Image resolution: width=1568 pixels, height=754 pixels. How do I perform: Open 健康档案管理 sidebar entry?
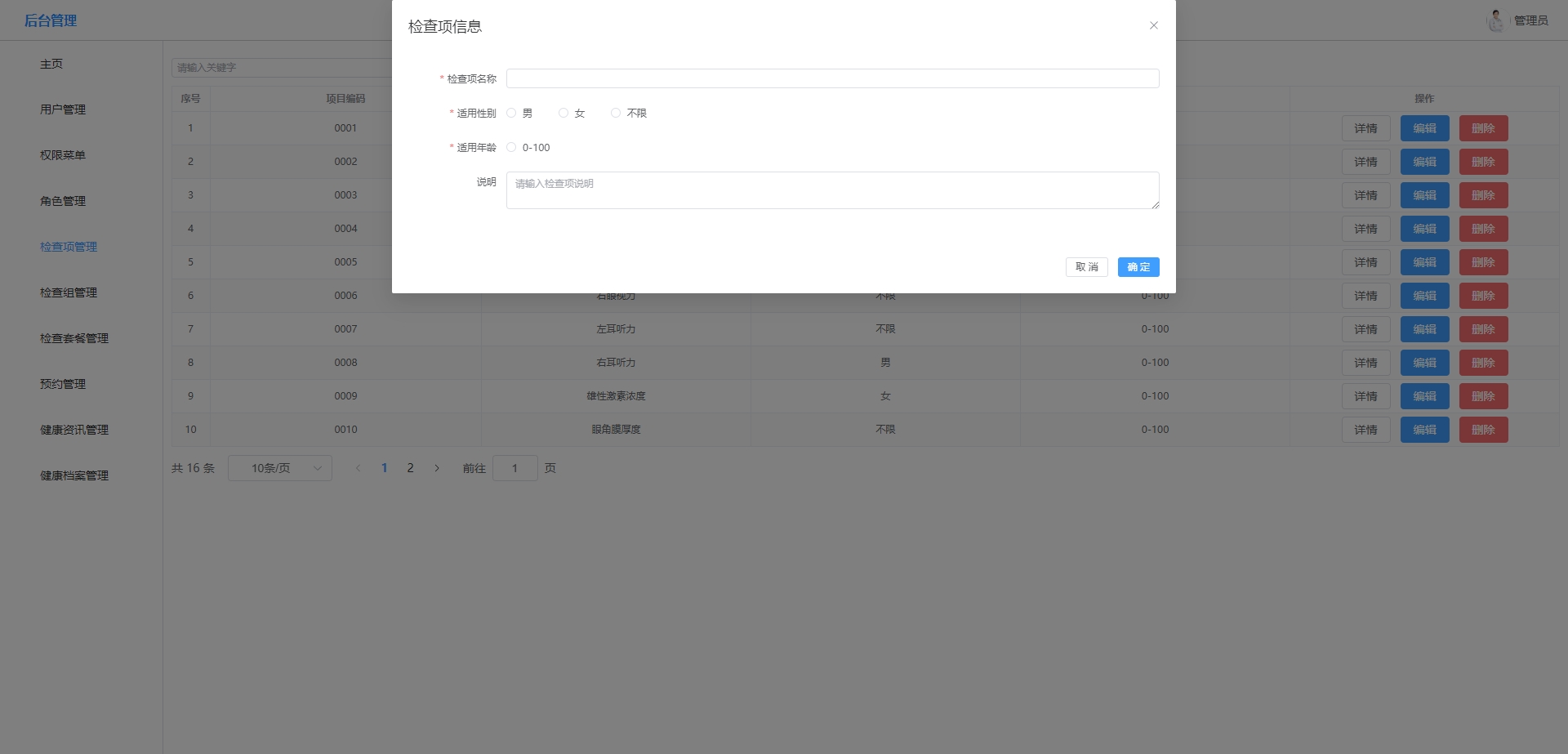coord(74,475)
